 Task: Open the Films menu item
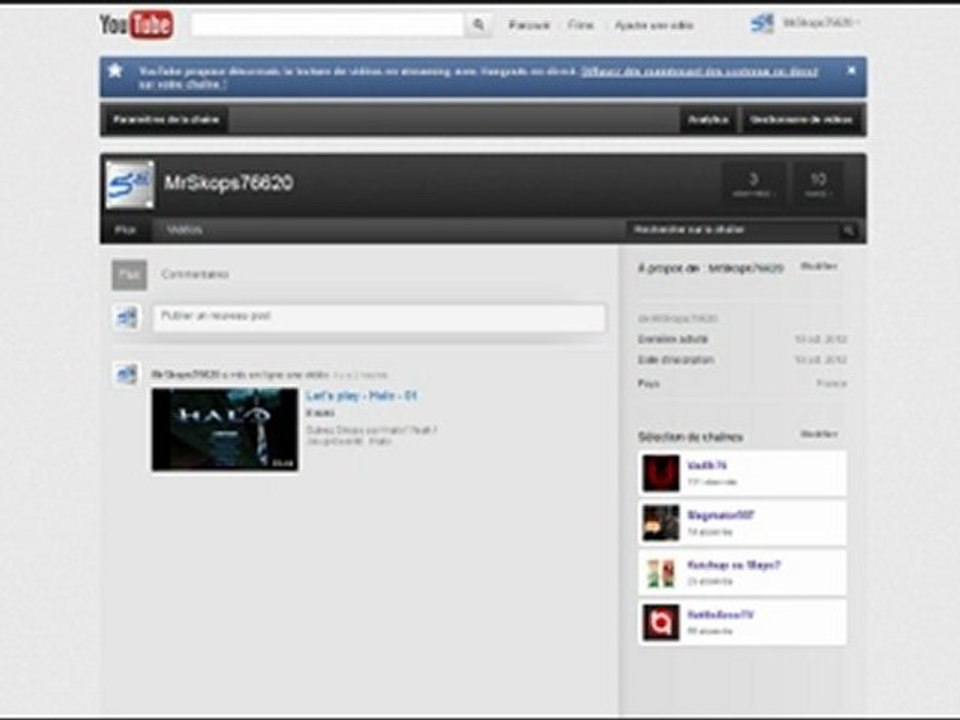tap(580, 25)
